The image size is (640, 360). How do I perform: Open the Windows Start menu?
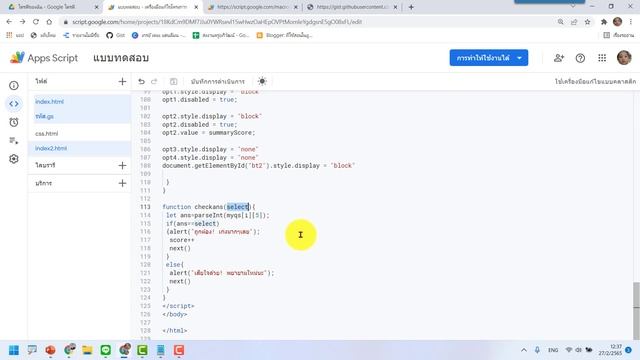tap(14, 350)
